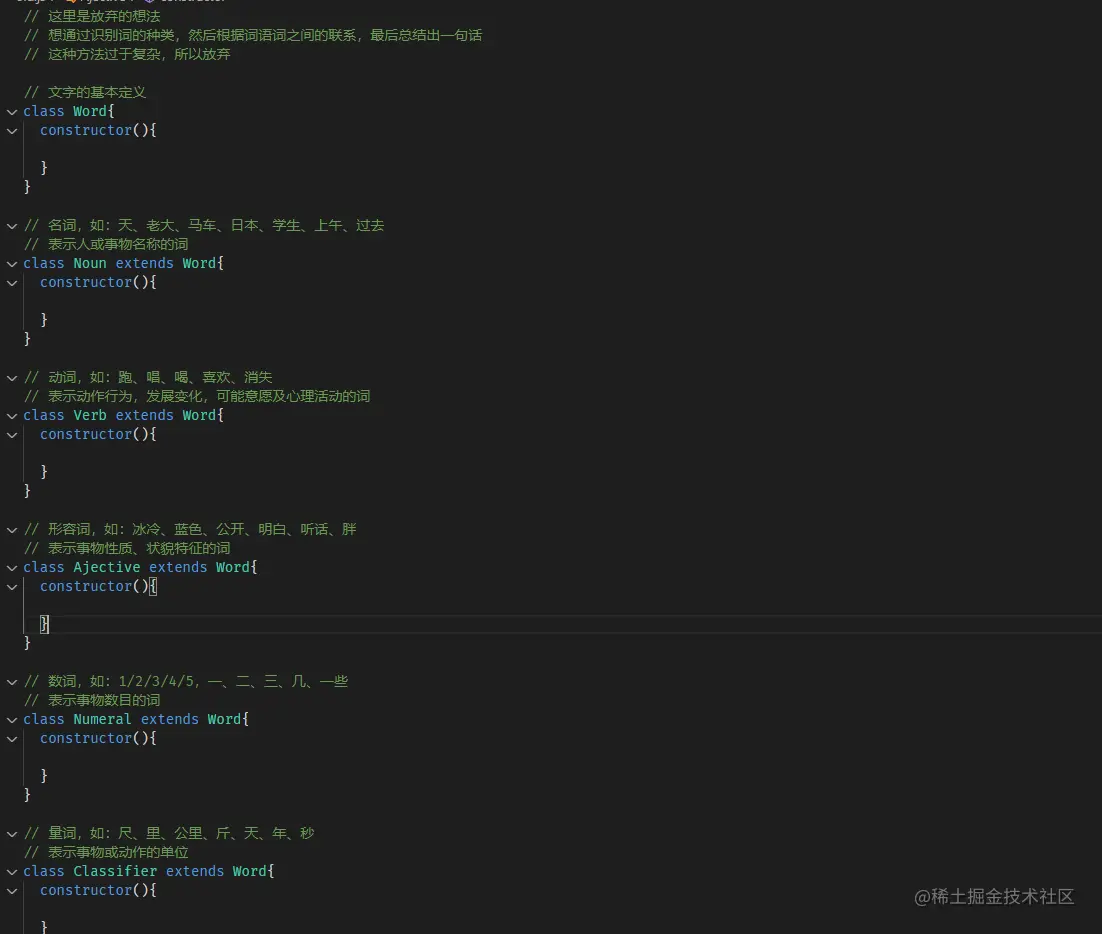Collapse the 量词 comment block
Image resolution: width=1102 pixels, height=934 pixels.
click(12, 834)
